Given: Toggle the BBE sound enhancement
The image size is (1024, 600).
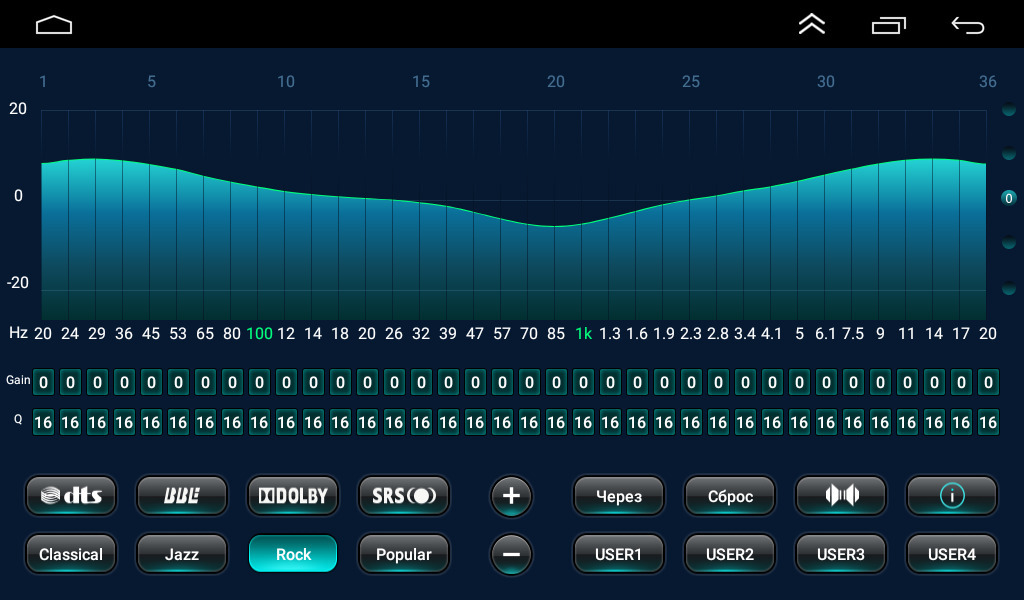Looking at the screenshot, I should (182, 495).
